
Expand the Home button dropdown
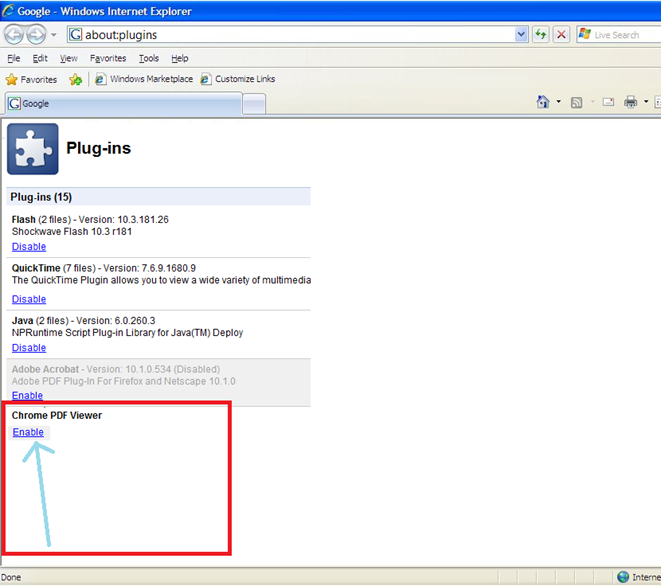[559, 102]
